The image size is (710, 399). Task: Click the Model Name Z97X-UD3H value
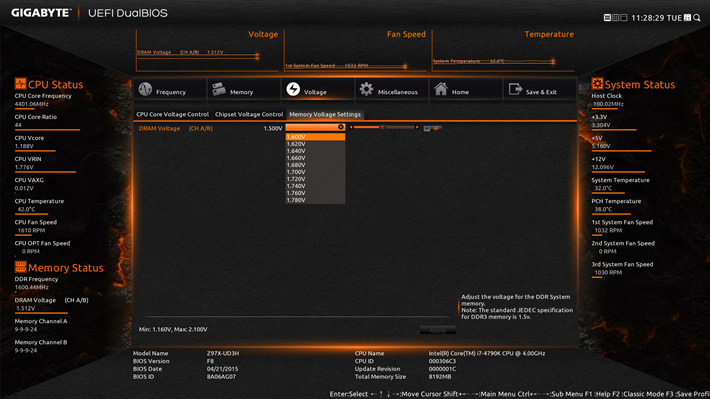click(x=223, y=353)
